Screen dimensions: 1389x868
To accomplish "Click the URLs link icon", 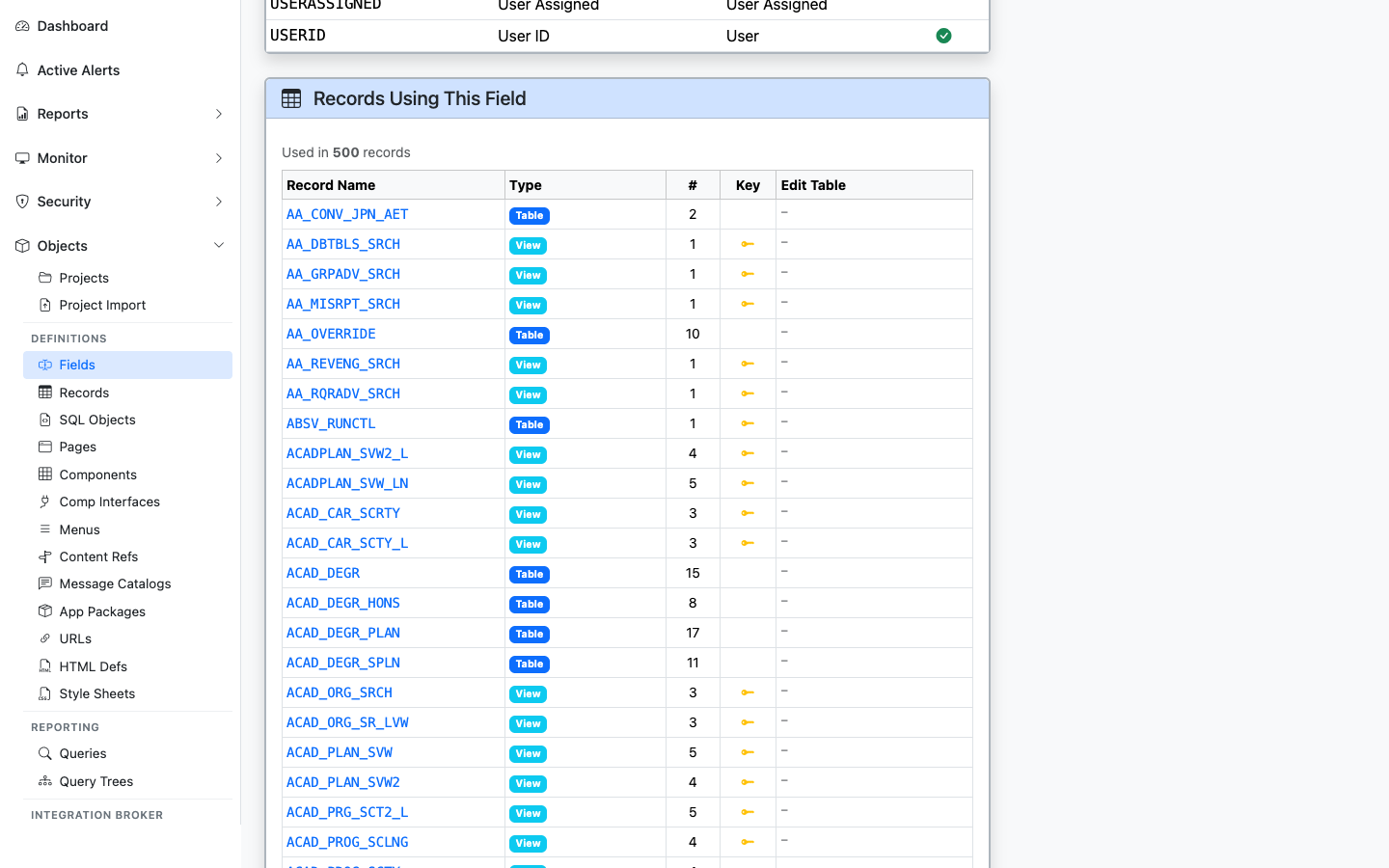I will 45,638.
